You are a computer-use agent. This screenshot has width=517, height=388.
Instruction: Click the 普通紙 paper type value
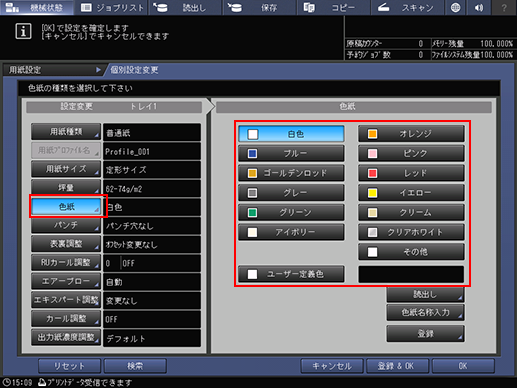point(152,132)
